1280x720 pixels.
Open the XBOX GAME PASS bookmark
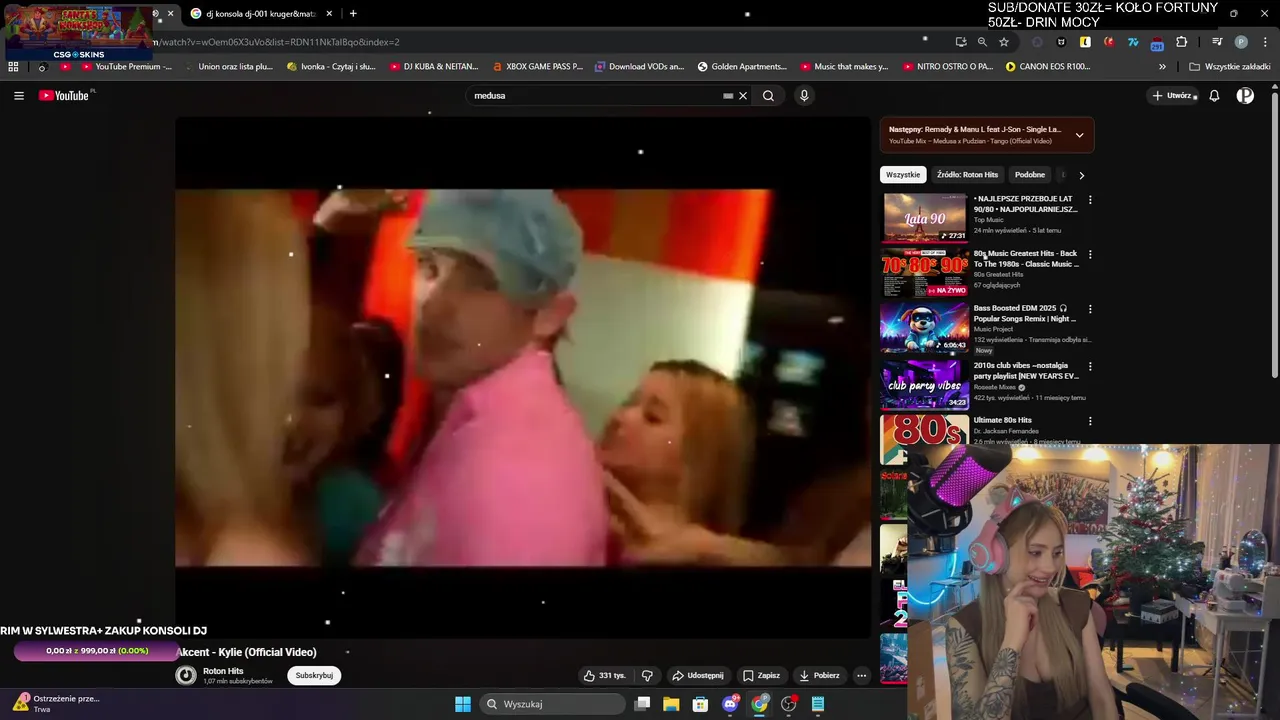coord(537,67)
